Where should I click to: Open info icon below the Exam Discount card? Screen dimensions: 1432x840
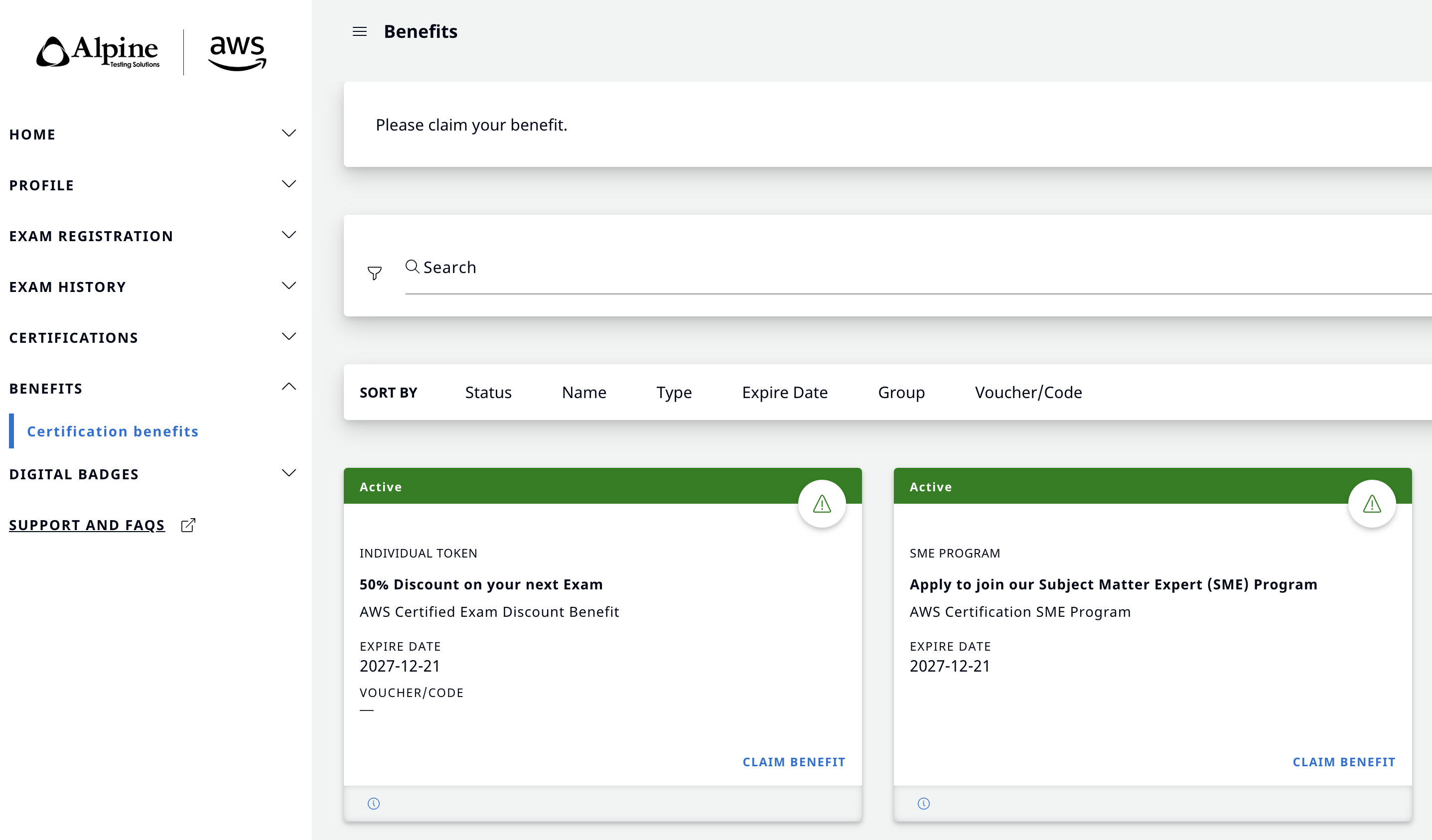point(373,804)
